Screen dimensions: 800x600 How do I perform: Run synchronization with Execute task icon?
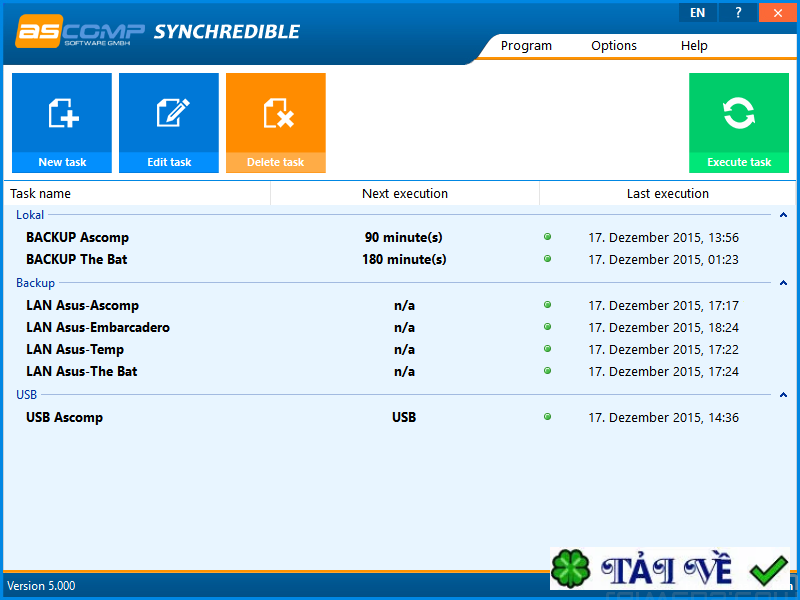[x=739, y=120]
